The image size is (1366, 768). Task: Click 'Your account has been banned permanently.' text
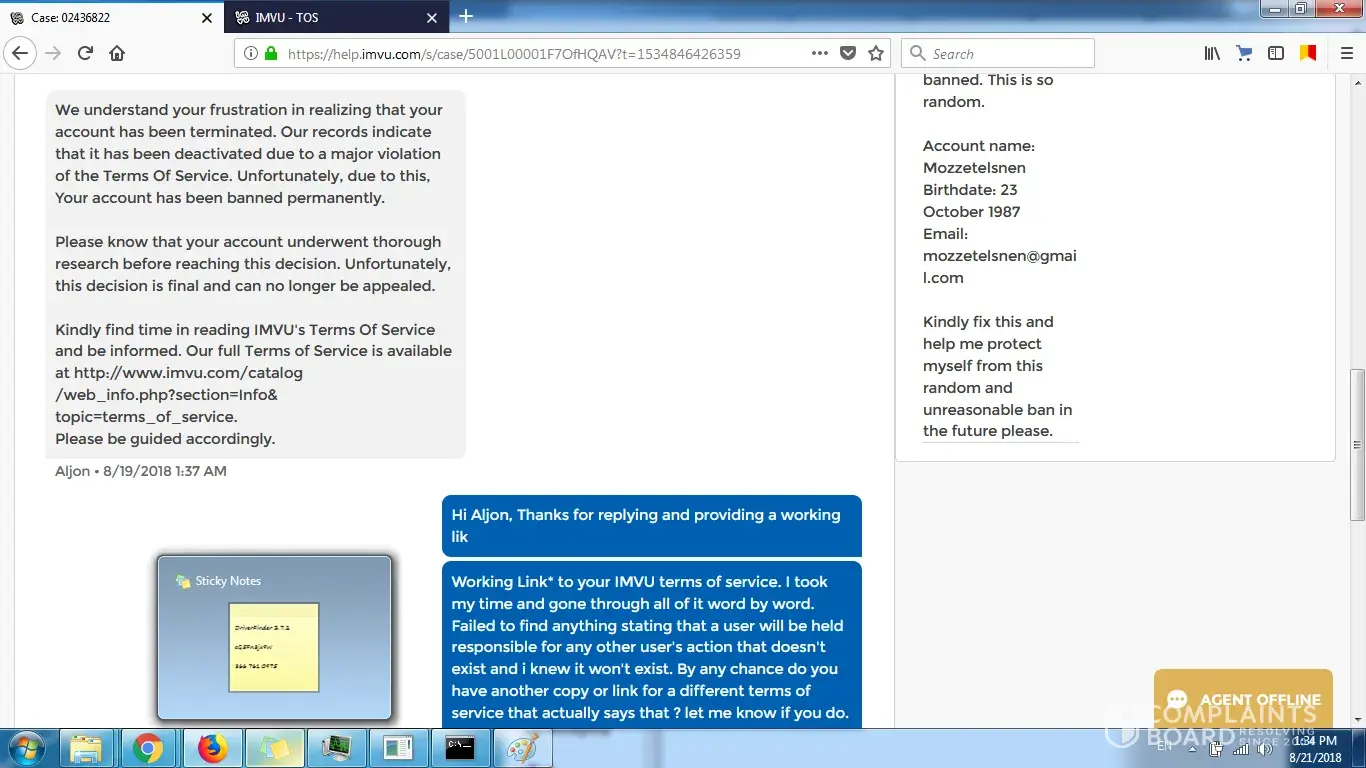coord(220,198)
